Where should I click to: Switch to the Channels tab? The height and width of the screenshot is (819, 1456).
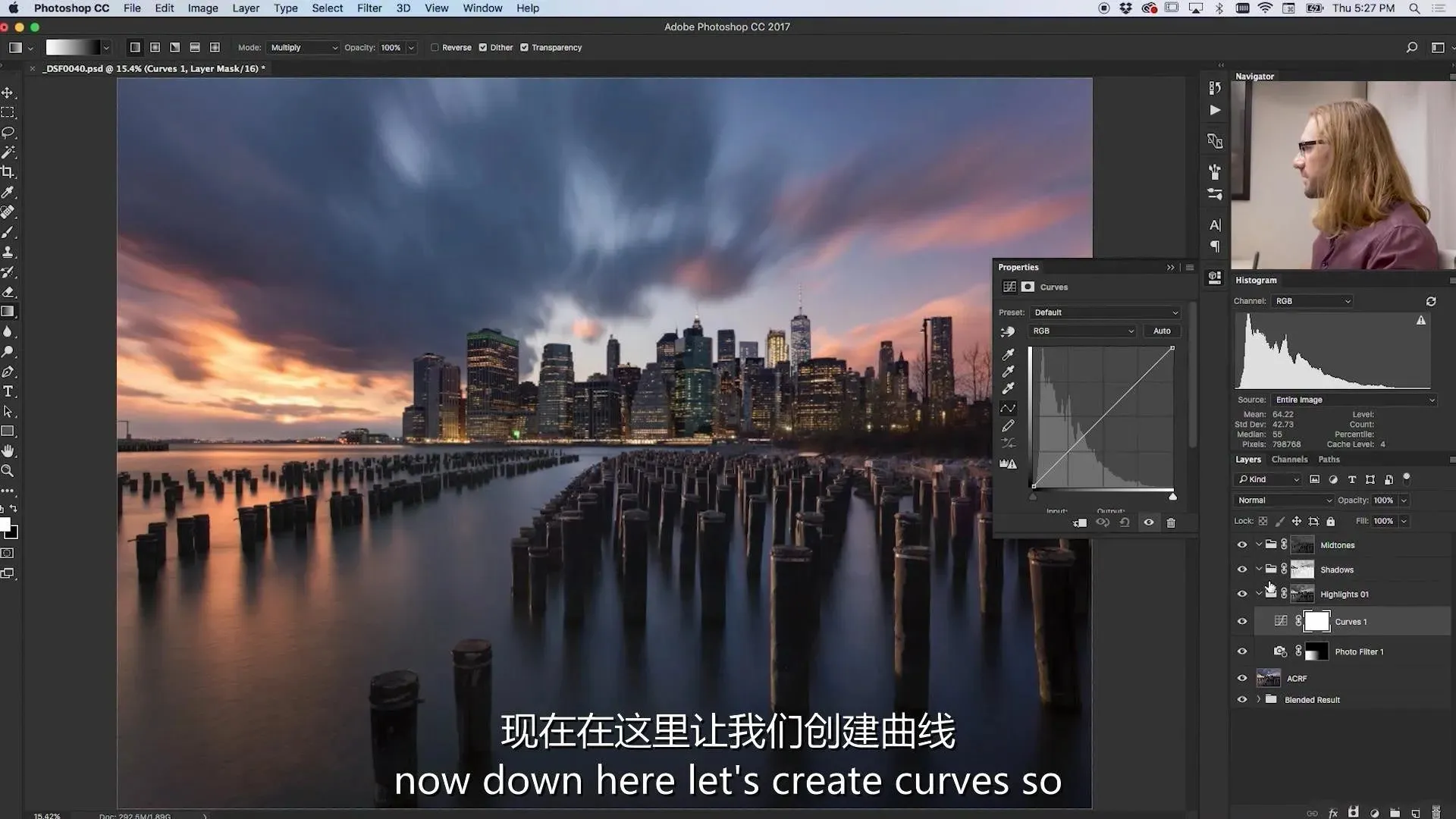[x=1289, y=459]
